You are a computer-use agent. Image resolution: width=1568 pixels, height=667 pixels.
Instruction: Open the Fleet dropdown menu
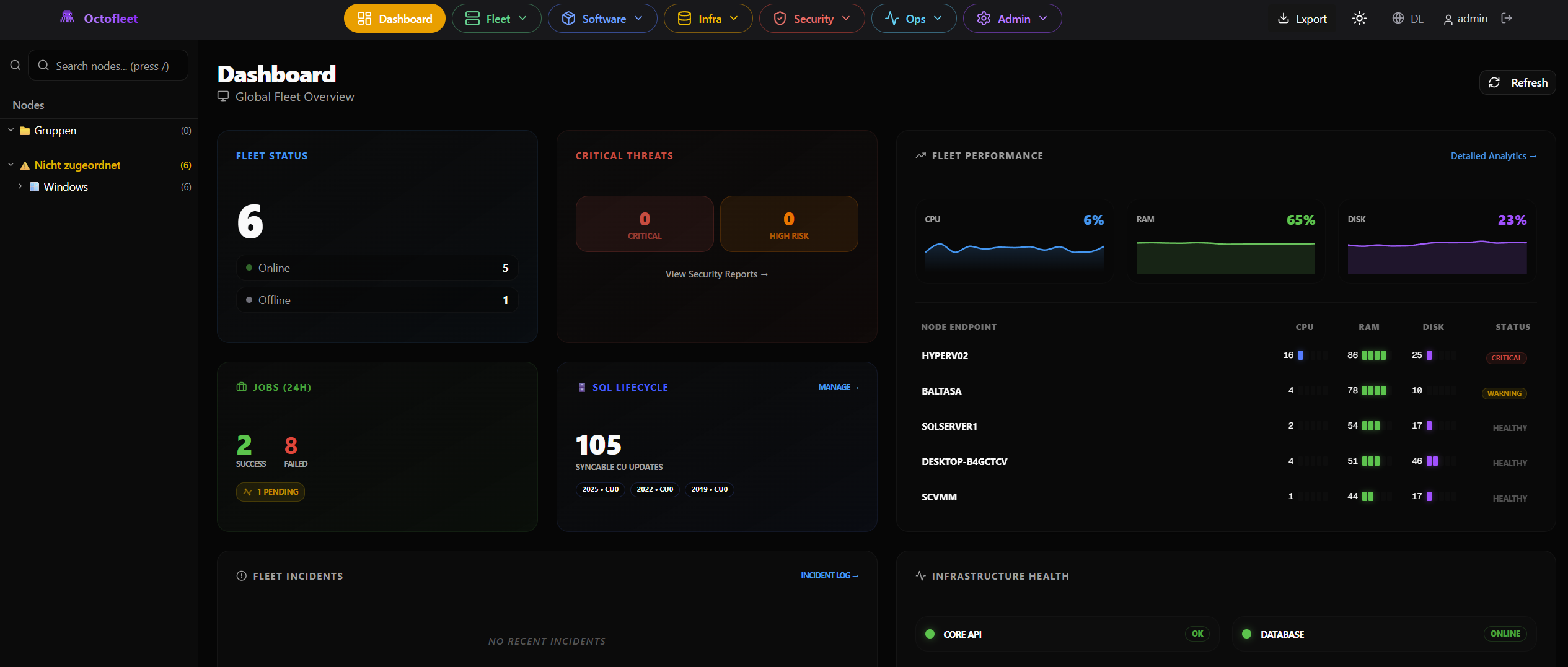tap(496, 18)
